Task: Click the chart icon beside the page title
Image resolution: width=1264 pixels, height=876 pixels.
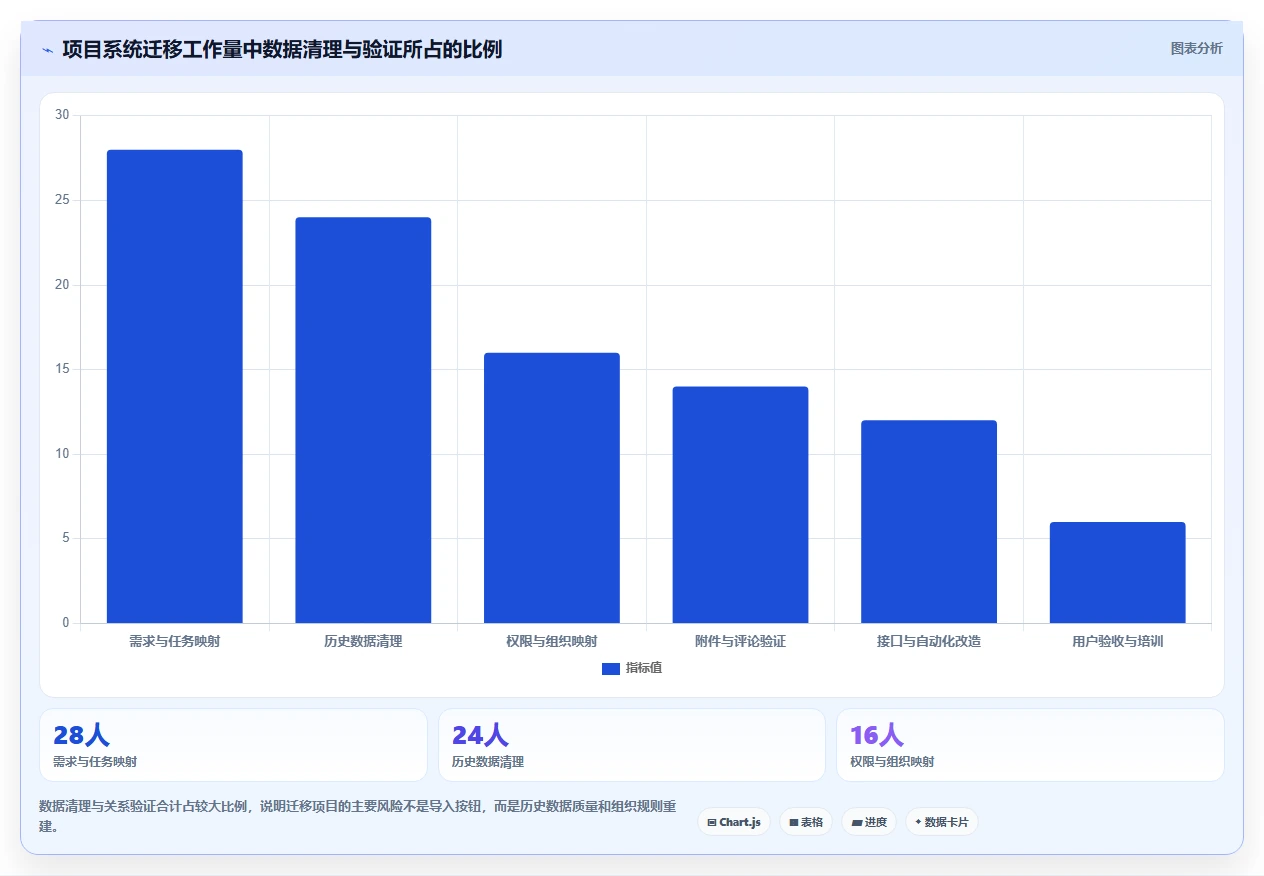Action: pyautogui.click(x=47, y=49)
